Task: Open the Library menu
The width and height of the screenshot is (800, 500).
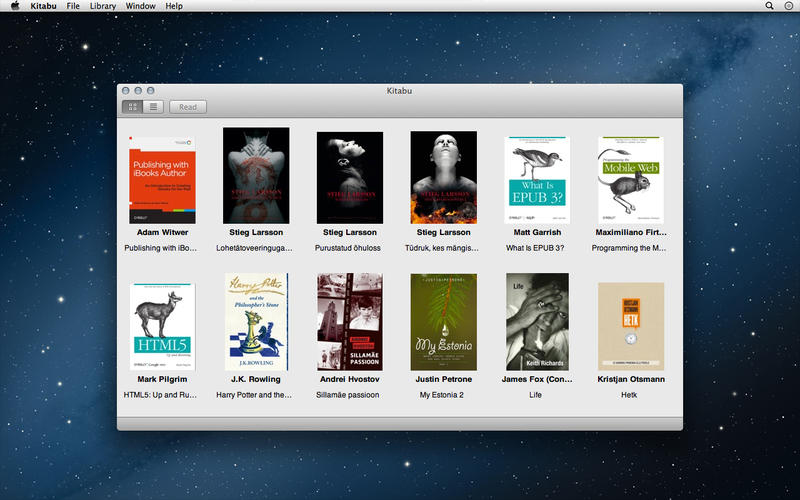Action: point(102,6)
